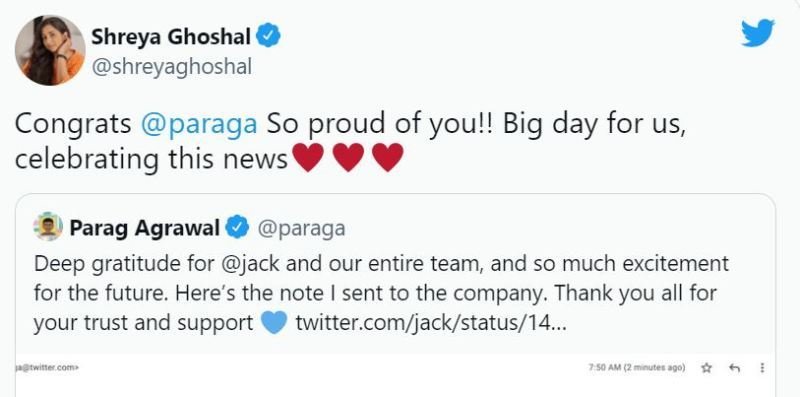Click the blue heart emoji in quoted tweet

274,322
